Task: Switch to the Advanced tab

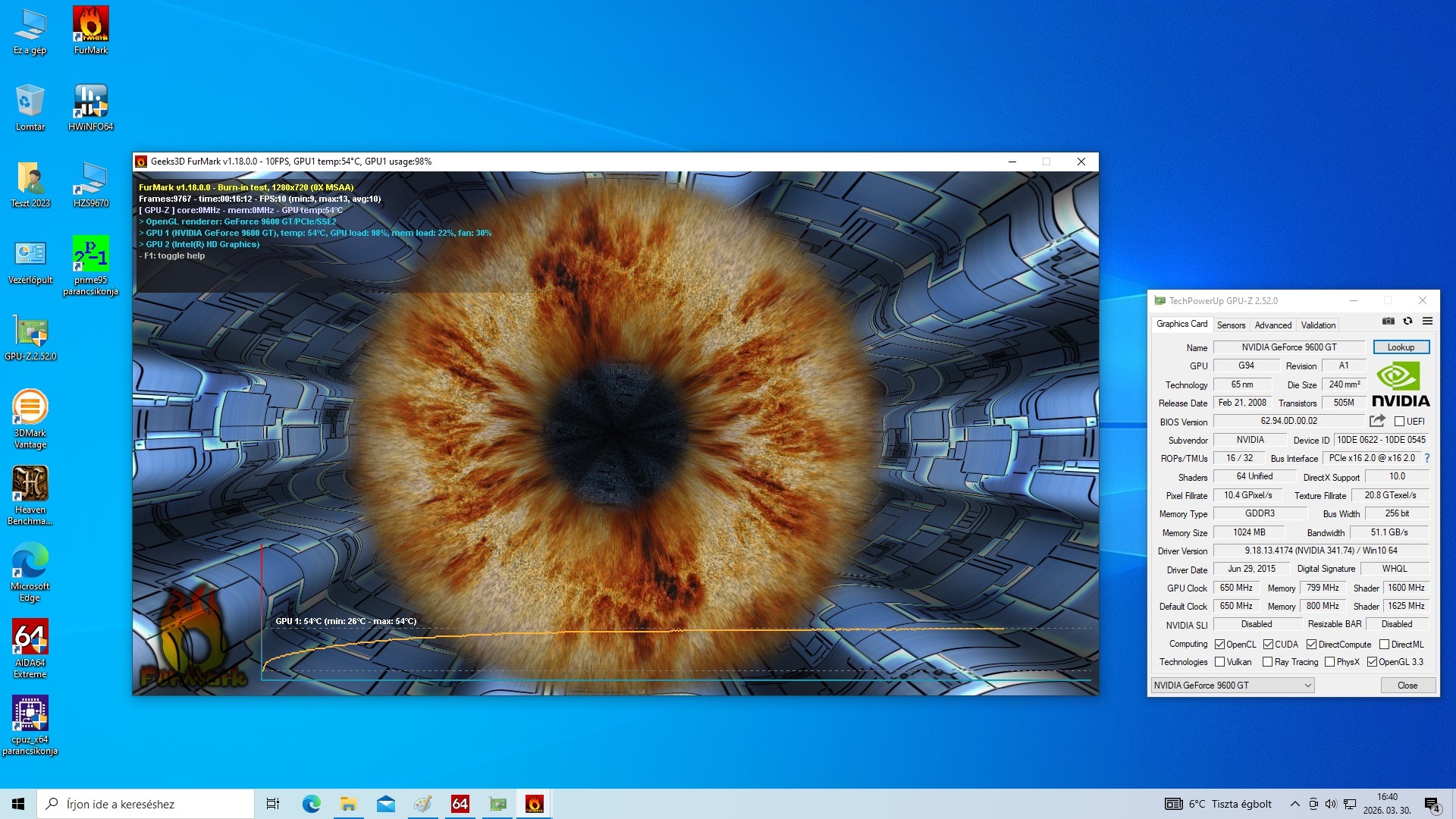Action: tap(1272, 325)
